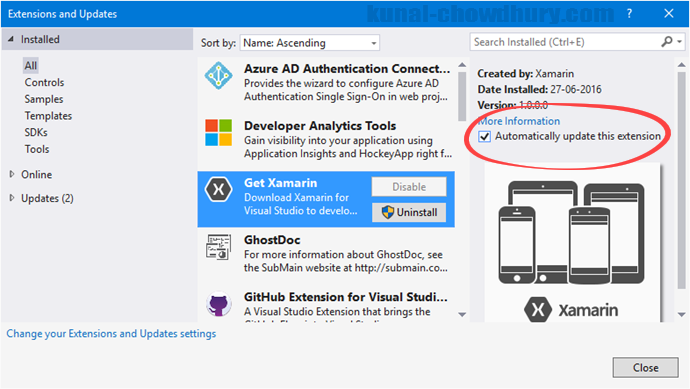The width and height of the screenshot is (690, 389).
Task: Click extension list scrollbar up arrow
Action: click(462, 65)
